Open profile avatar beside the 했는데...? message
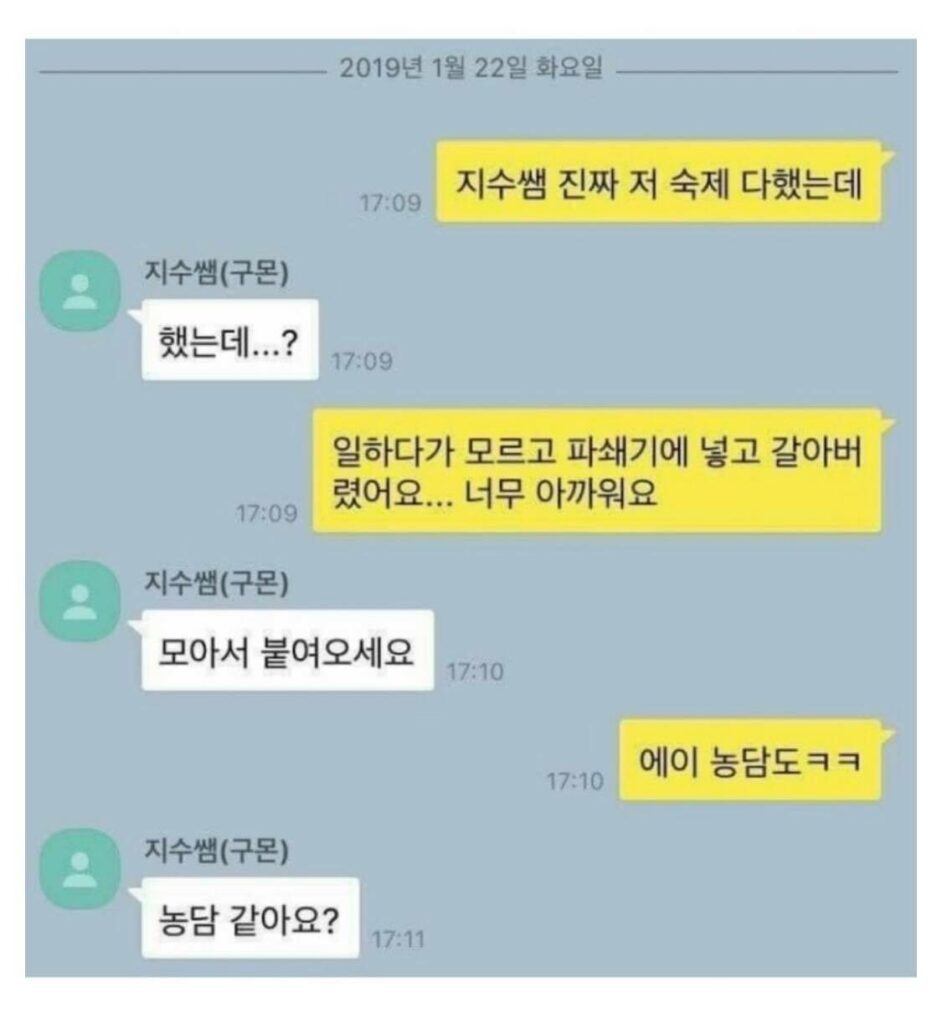The image size is (942, 1024). [x=80, y=291]
